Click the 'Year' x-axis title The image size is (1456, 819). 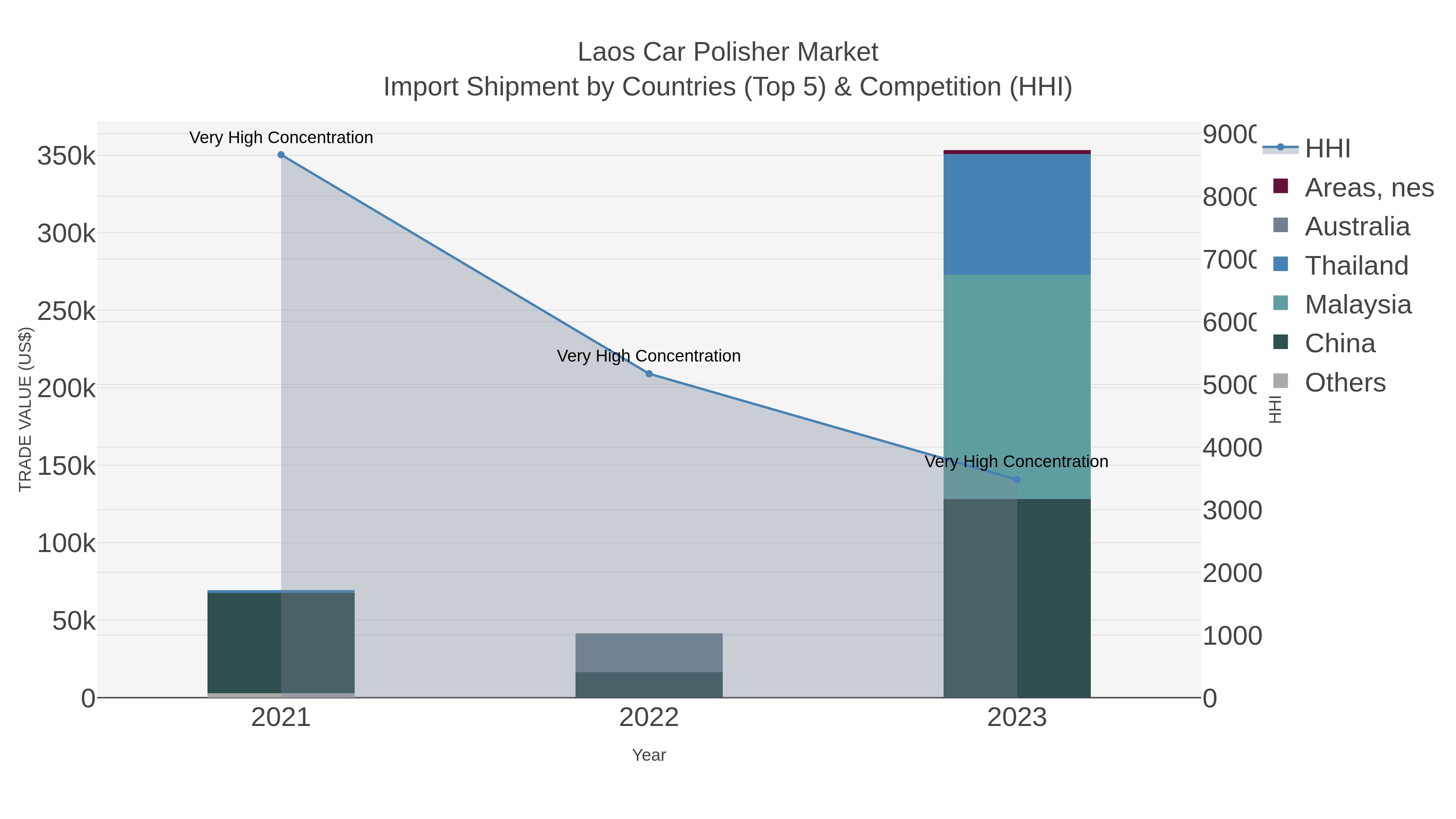point(649,755)
